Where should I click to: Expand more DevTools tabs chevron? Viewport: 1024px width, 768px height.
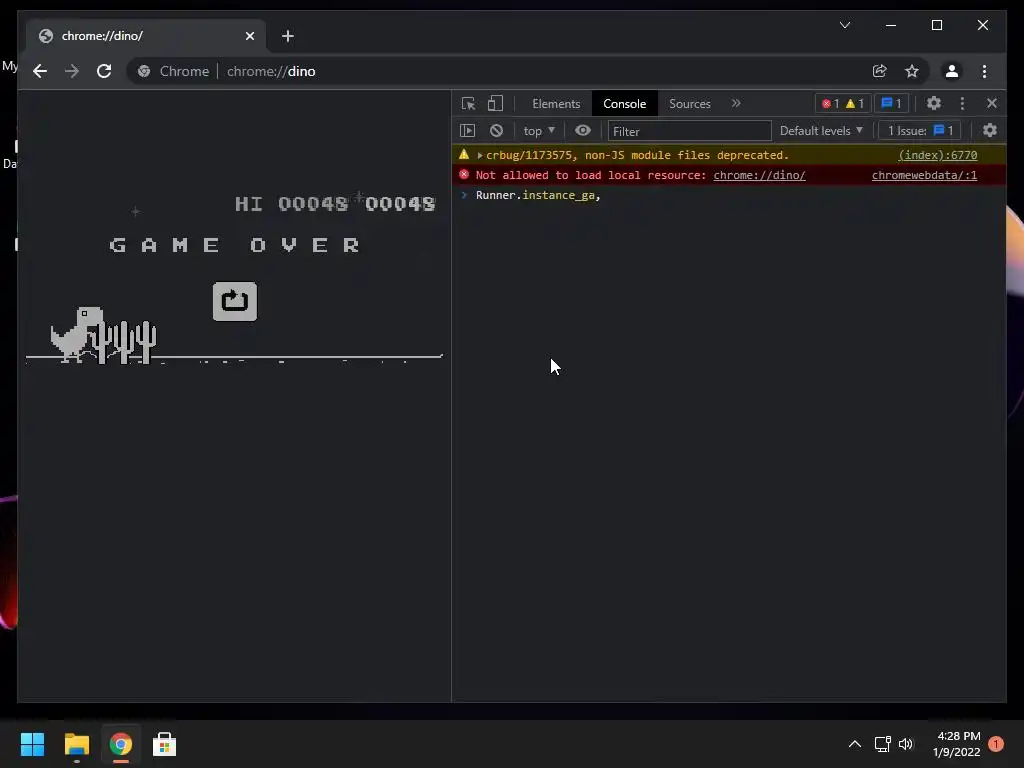pos(736,103)
